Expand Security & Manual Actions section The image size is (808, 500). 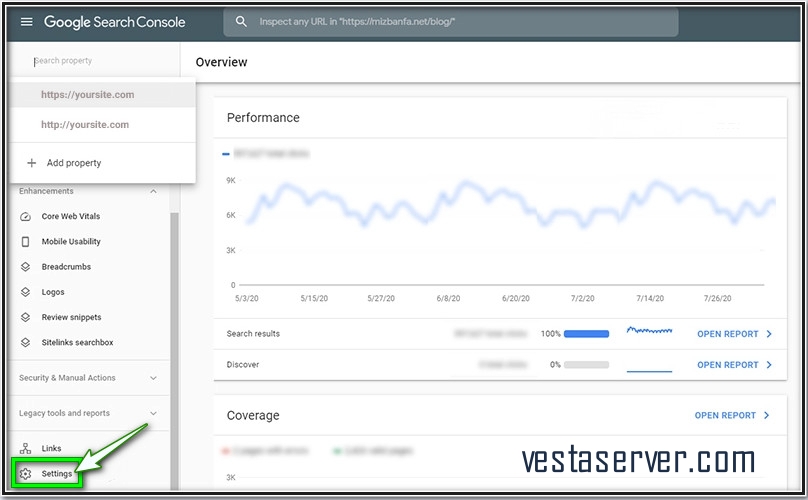[x=153, y=378]
